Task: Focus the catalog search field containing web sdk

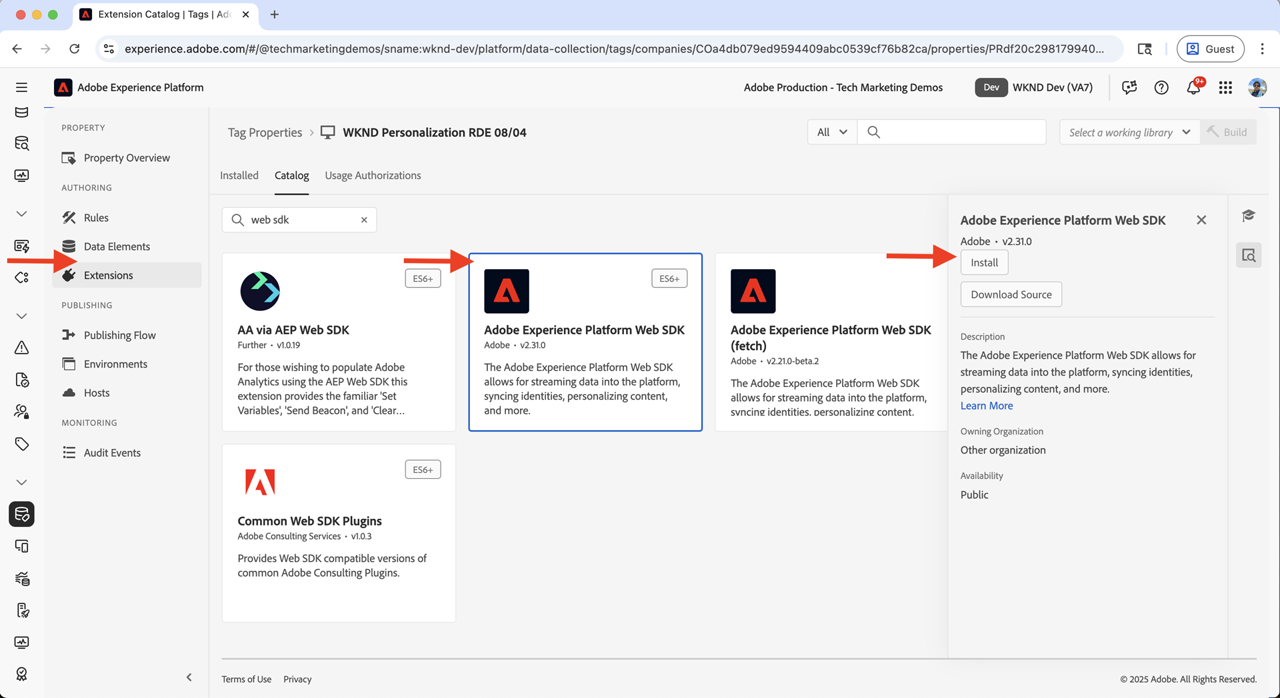Action: [299, 220]
